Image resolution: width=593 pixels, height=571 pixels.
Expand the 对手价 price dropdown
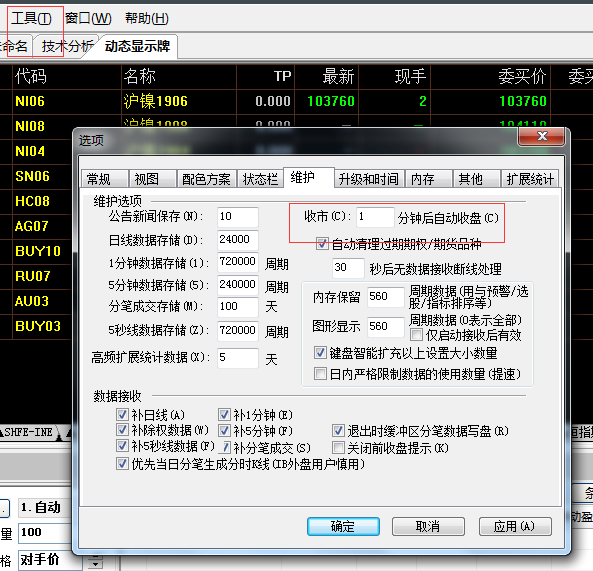point(95,562)
